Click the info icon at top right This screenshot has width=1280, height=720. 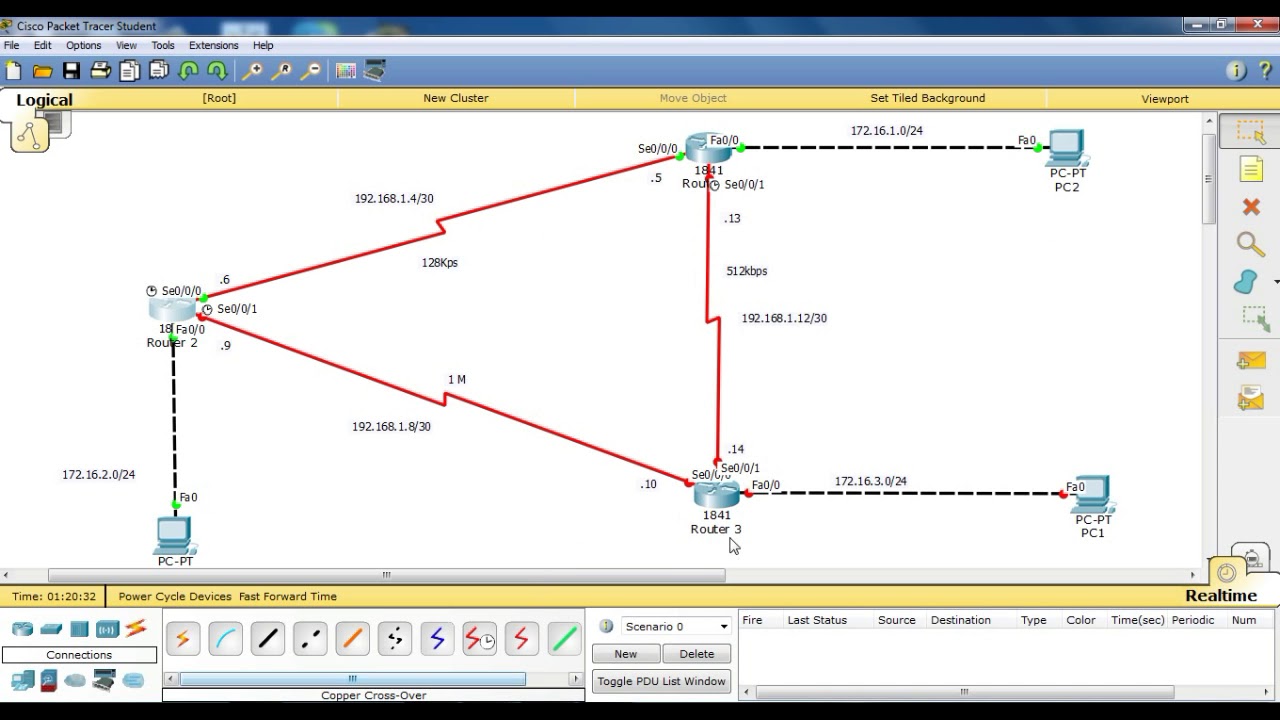pos(1236,71)
